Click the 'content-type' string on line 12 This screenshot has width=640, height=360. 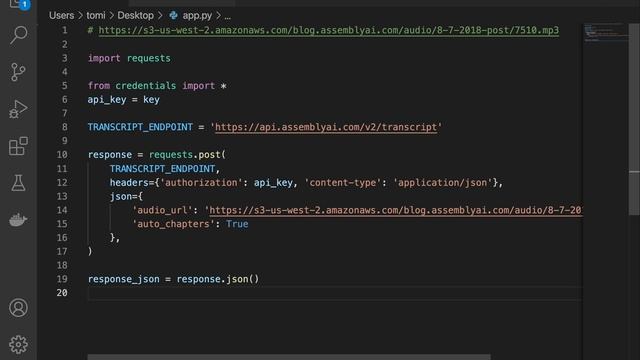(x=342, y=182)
